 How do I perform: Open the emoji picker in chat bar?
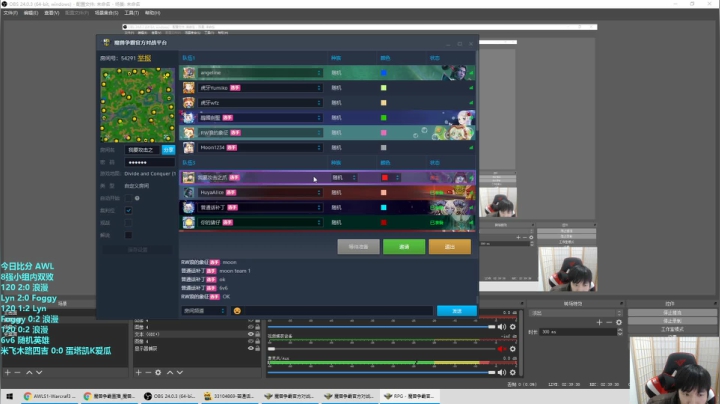click(x=237, y=311)
